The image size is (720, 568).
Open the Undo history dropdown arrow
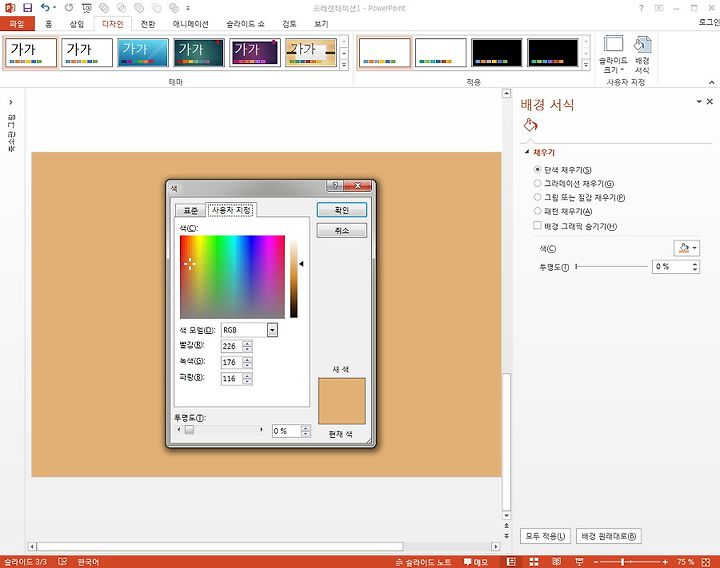click(x=55, y=7)
